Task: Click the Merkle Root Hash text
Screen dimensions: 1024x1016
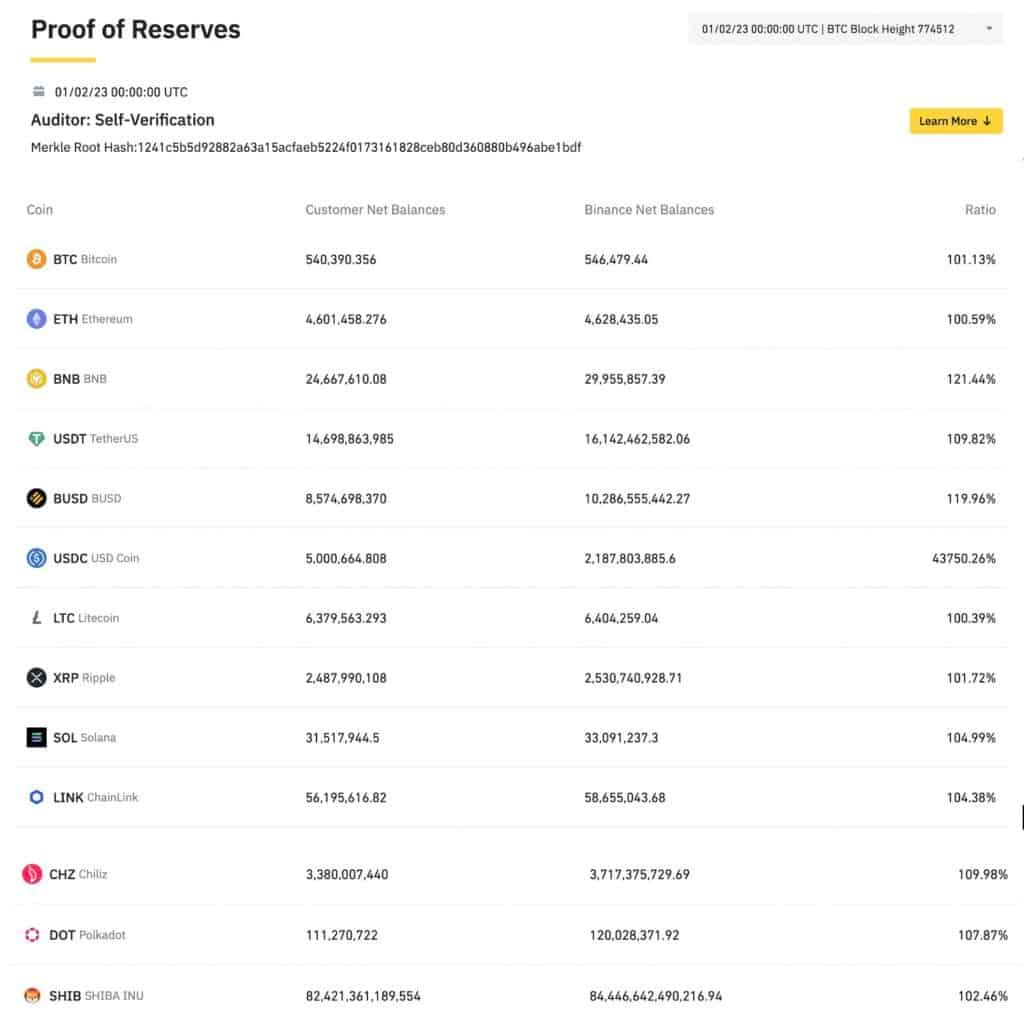Action: [306, 148]
